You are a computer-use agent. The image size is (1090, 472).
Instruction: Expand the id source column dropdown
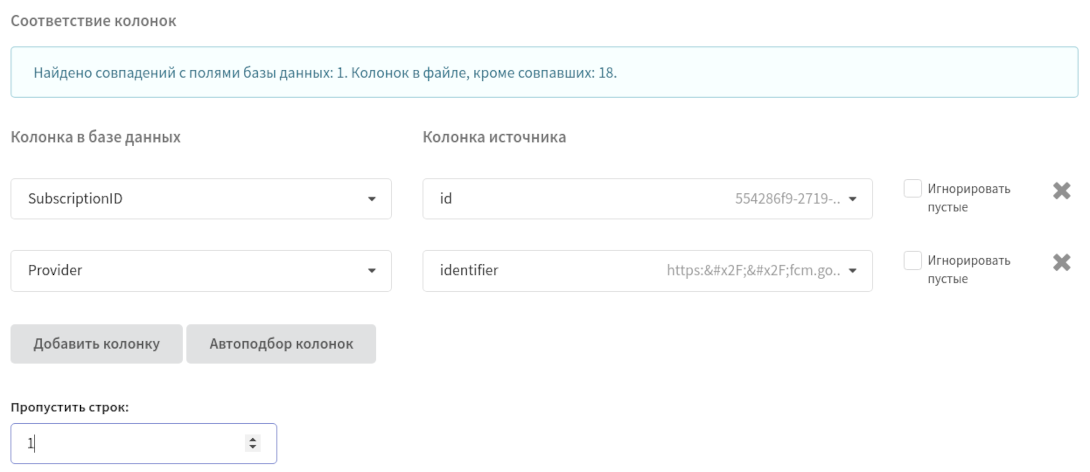[x=647, y=199]
